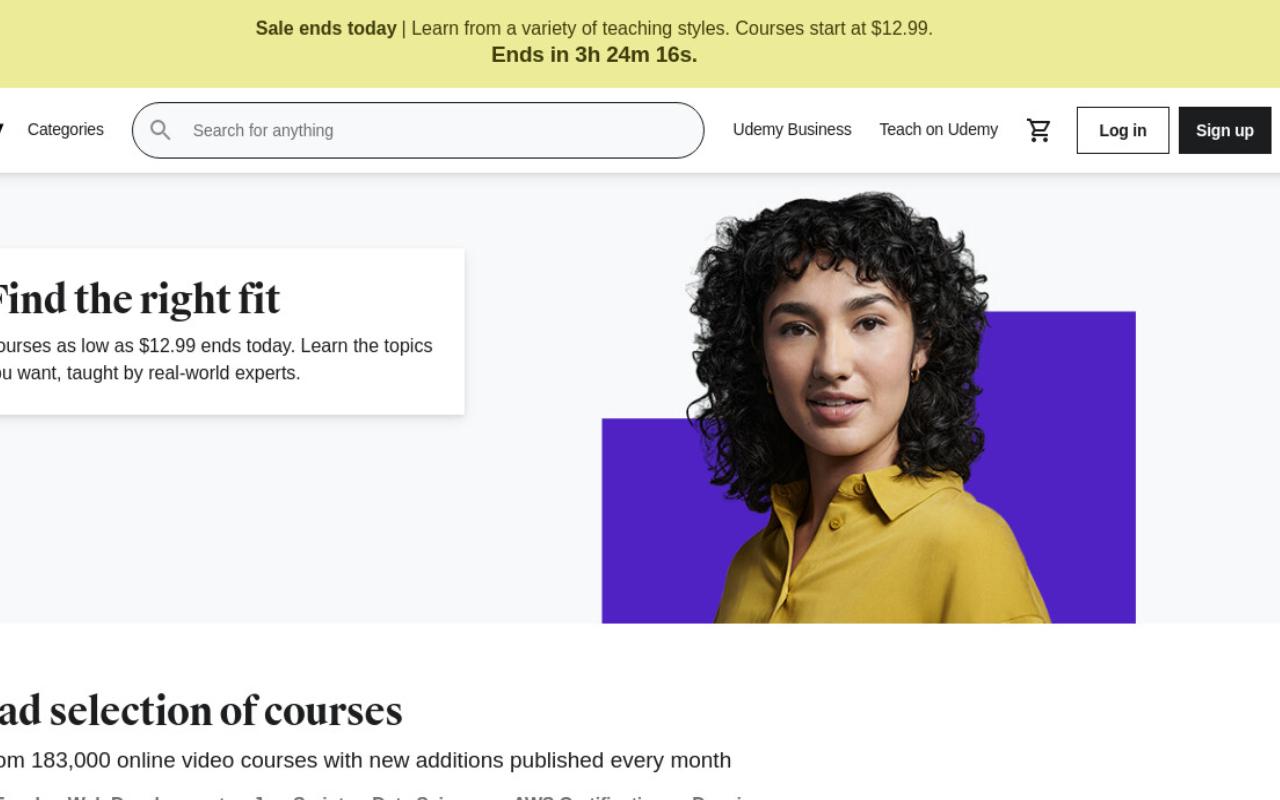Click the small arrow left of Categories
The image size is (1280, 800).
pos(2,129)
